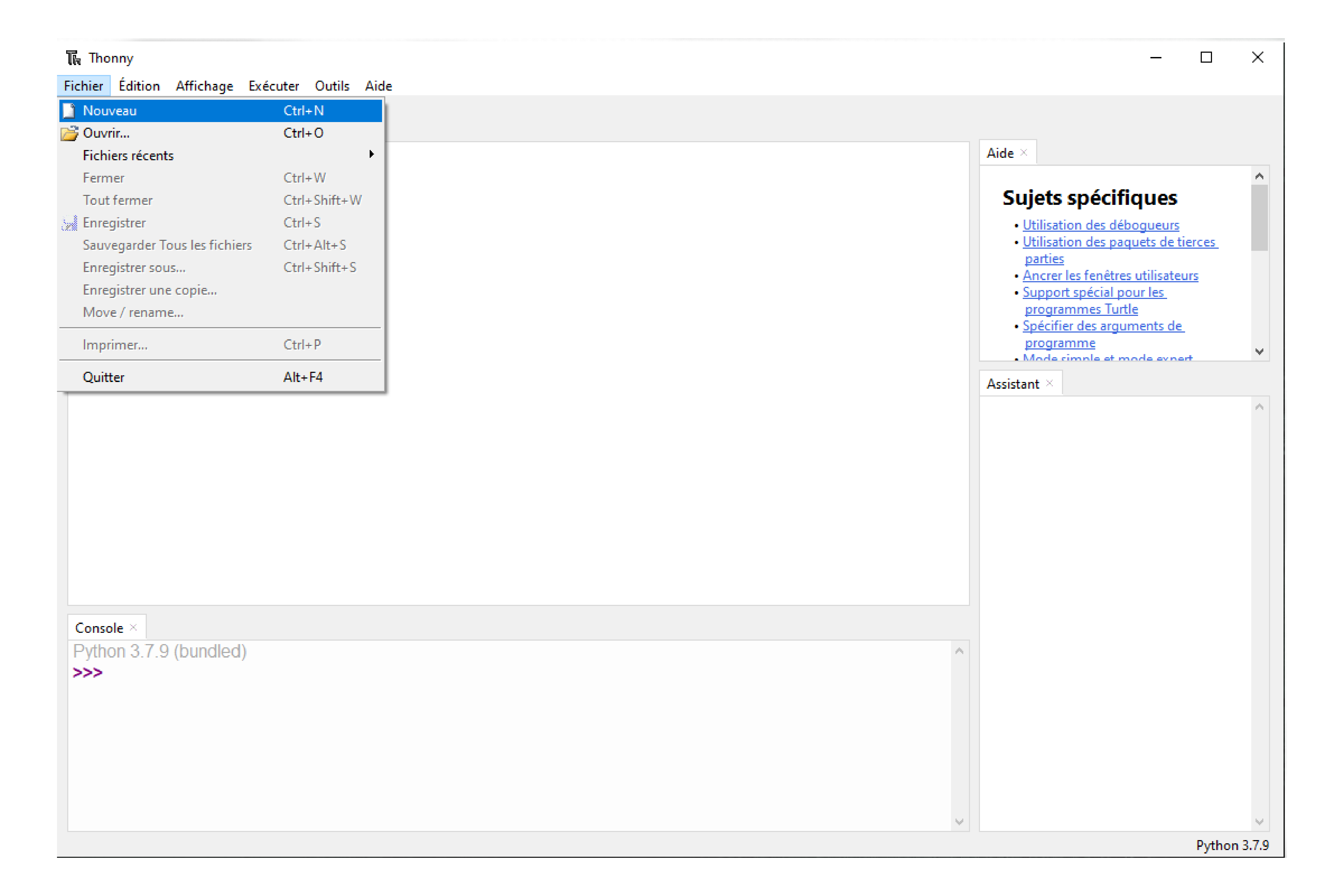Close the Aide tab with its X
The image size is (1344, 896).
click(x=1024, y=153)
